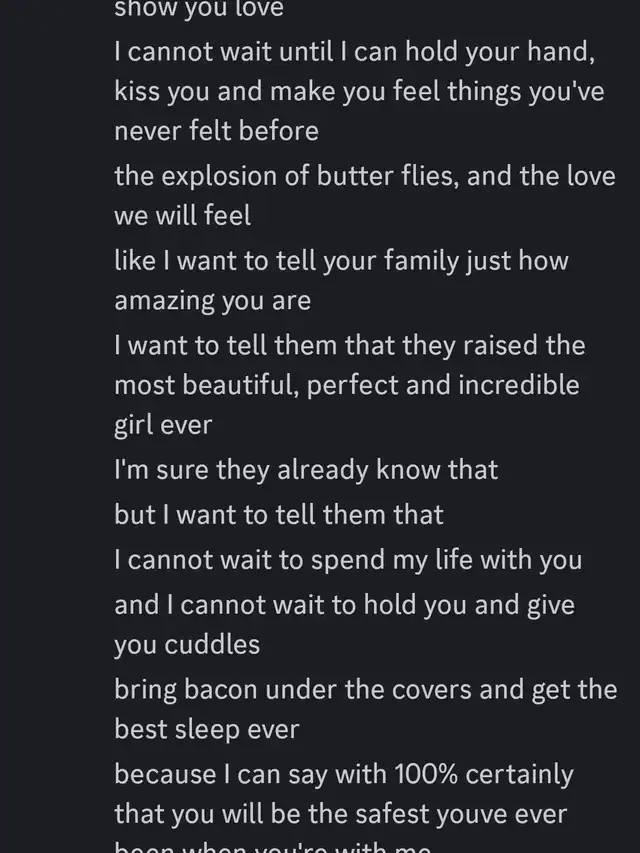Image resolution: width=640 pixels, height=853 pixels.
Task: Click the "explosion of butter flies" message
Action: click(x=363, y=176)
